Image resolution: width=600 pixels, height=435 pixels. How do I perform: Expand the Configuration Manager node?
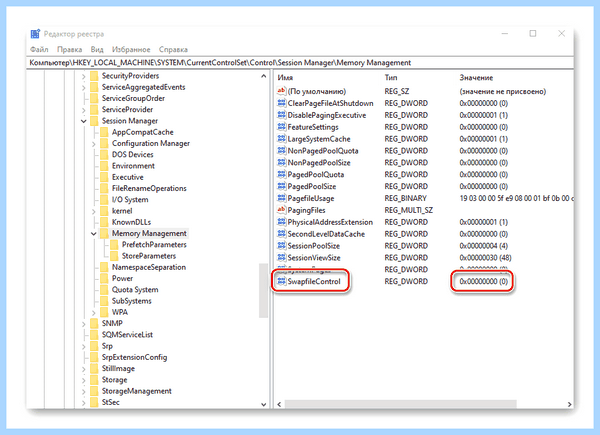[x=94, y=144]
